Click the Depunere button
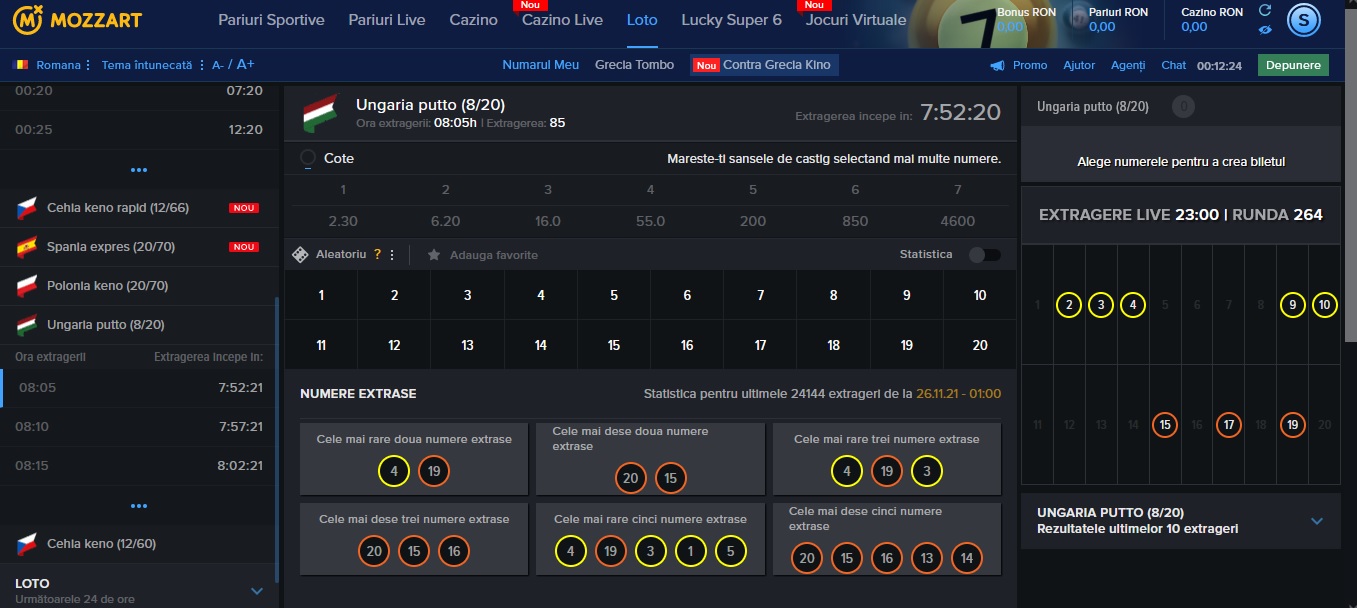The image size is (1357, 608). pyautogui.click(x=1293, y=65)
